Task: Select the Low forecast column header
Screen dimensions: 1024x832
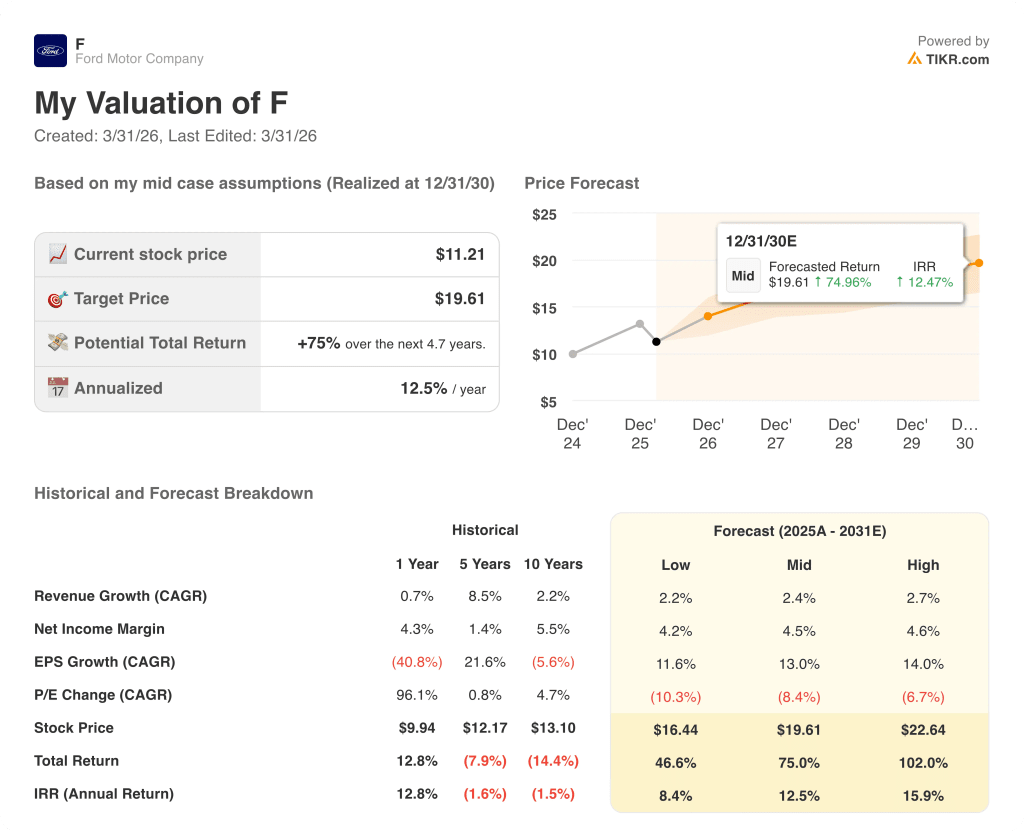Action: pyautogui.click(x=676, y=565)
